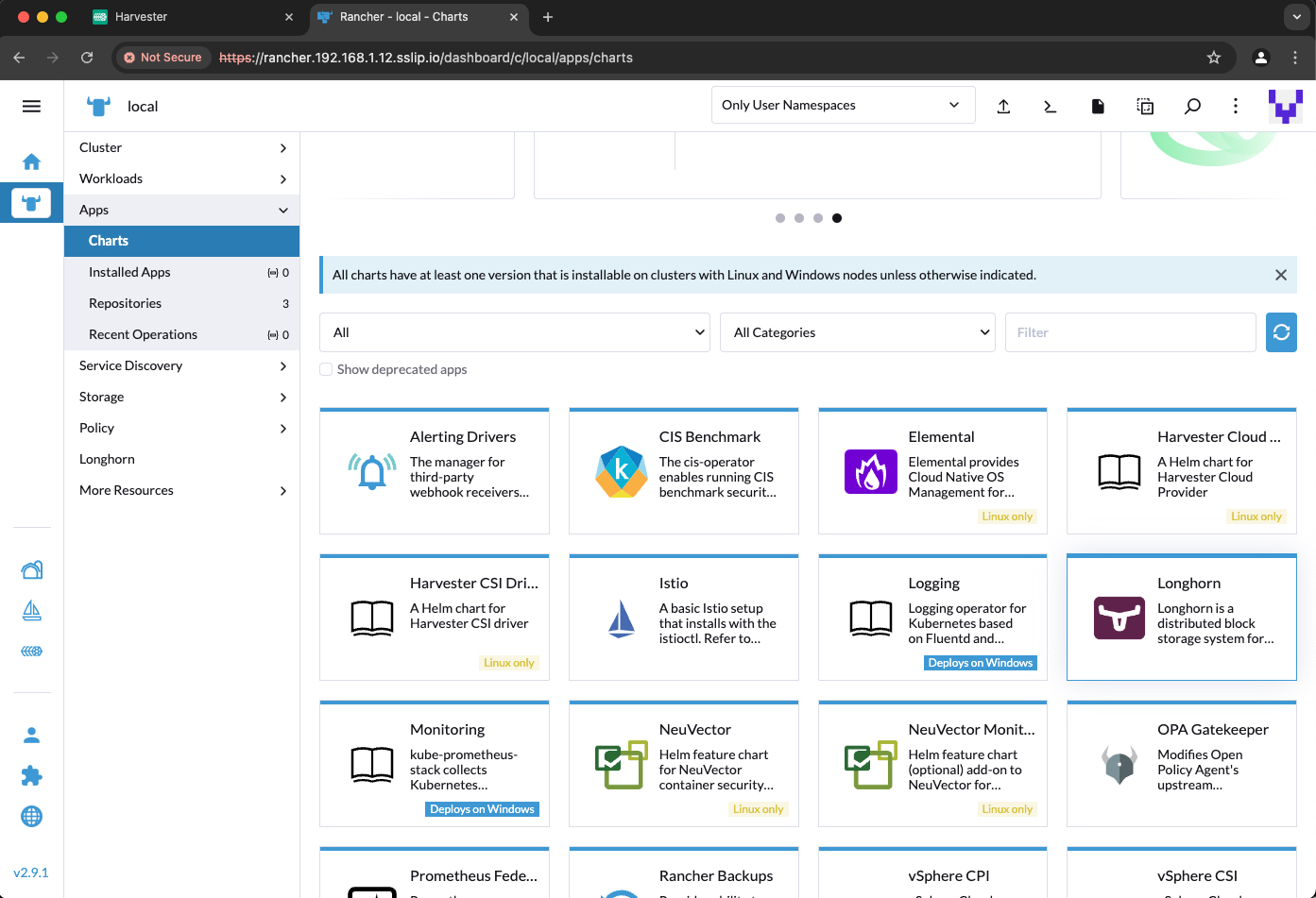Click Istio sailboat logo
Screen dimensions: 1316x898
coord(622,618)
